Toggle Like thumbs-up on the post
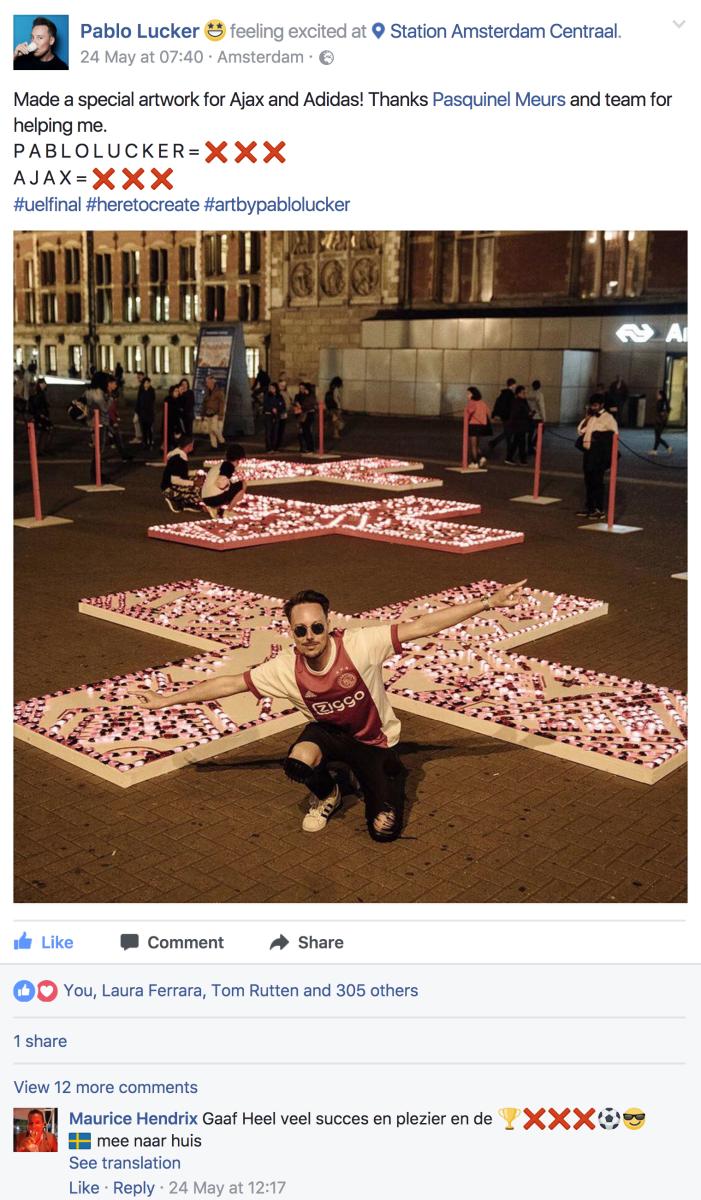The width and height of the screenshot is (701, 1200). click(44, 942)
